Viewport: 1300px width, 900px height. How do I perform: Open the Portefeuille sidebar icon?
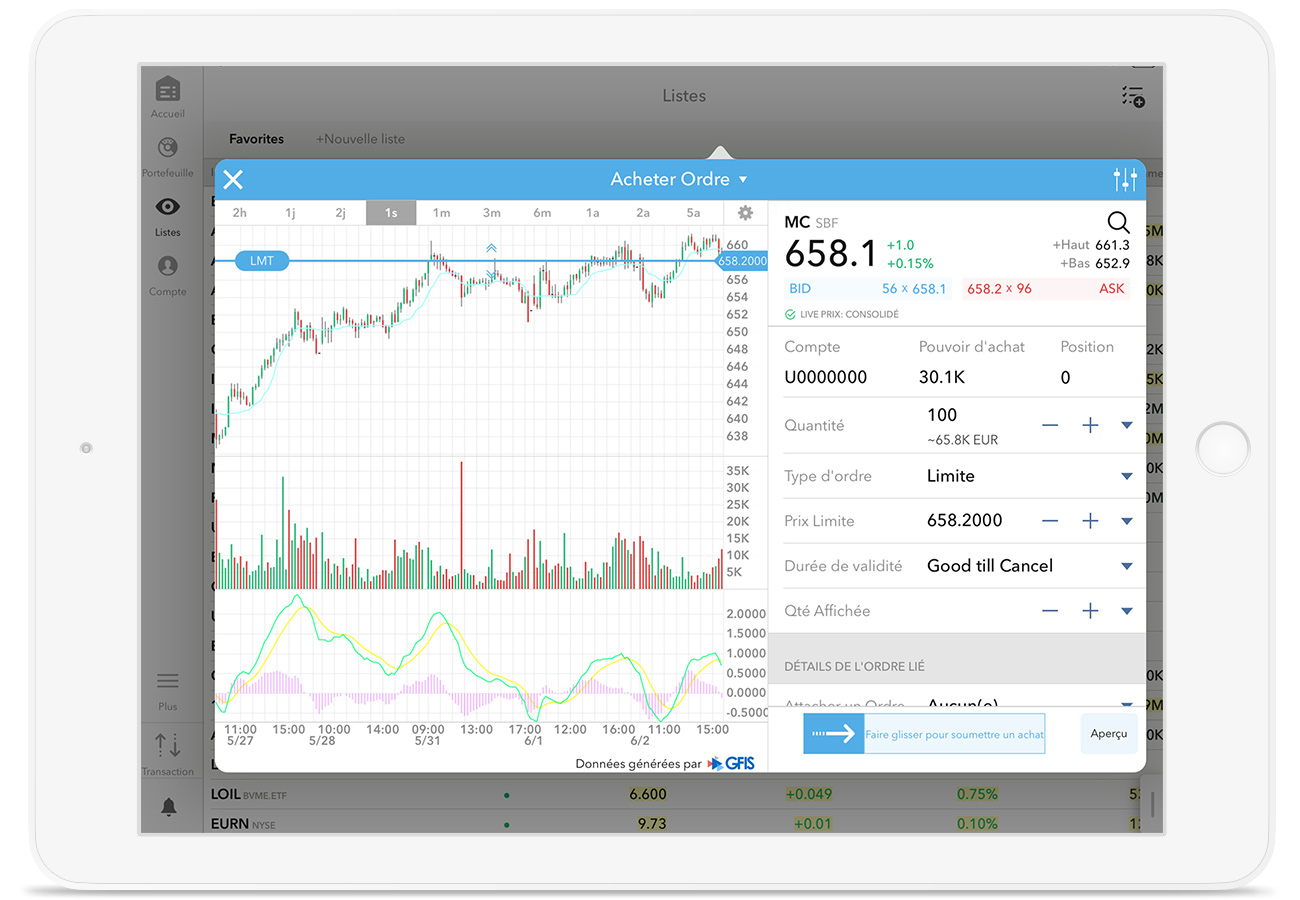(x=168, y=148)
